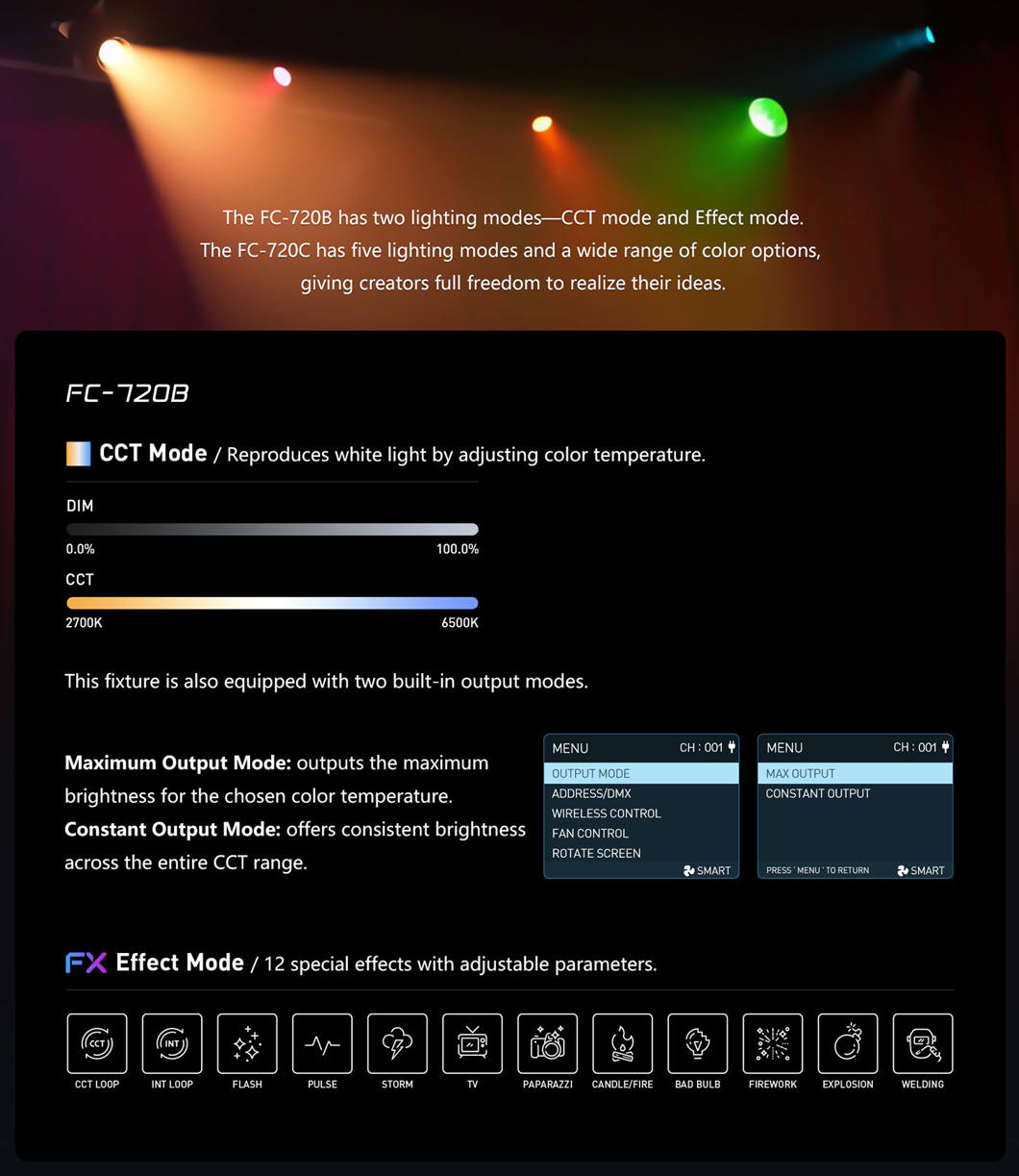Choose the Explosion bomb effect icon
Screen dimensions: 1019x1176
click(847, 1043)
